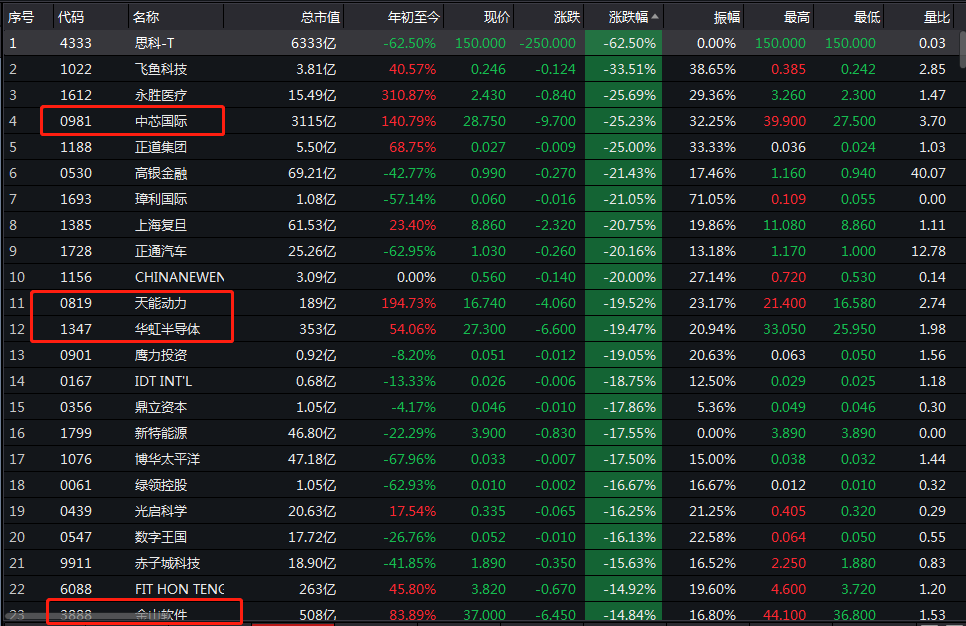Open 光启科学 stock row
The height and width of the screenshot is (626, 966).
coord(483,511)
